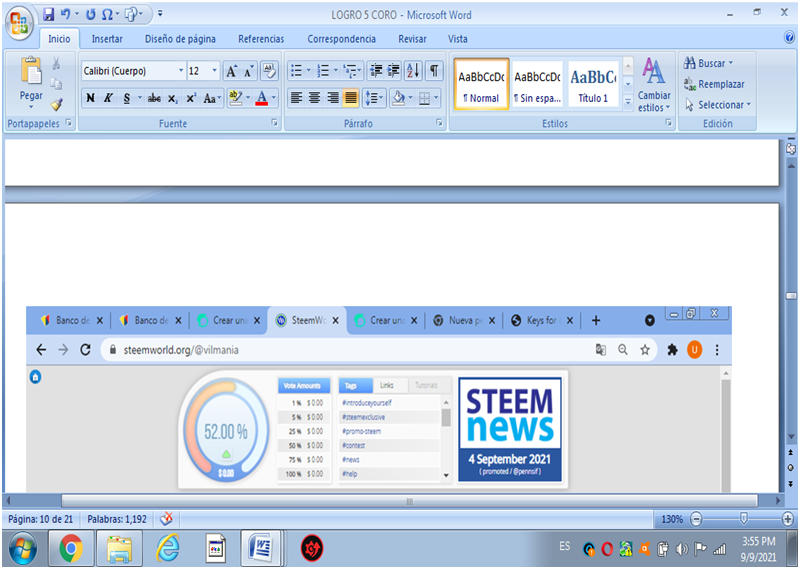Click the zoom slider handle
Viewport: 800px width, 569px height.
pos(743,519)
